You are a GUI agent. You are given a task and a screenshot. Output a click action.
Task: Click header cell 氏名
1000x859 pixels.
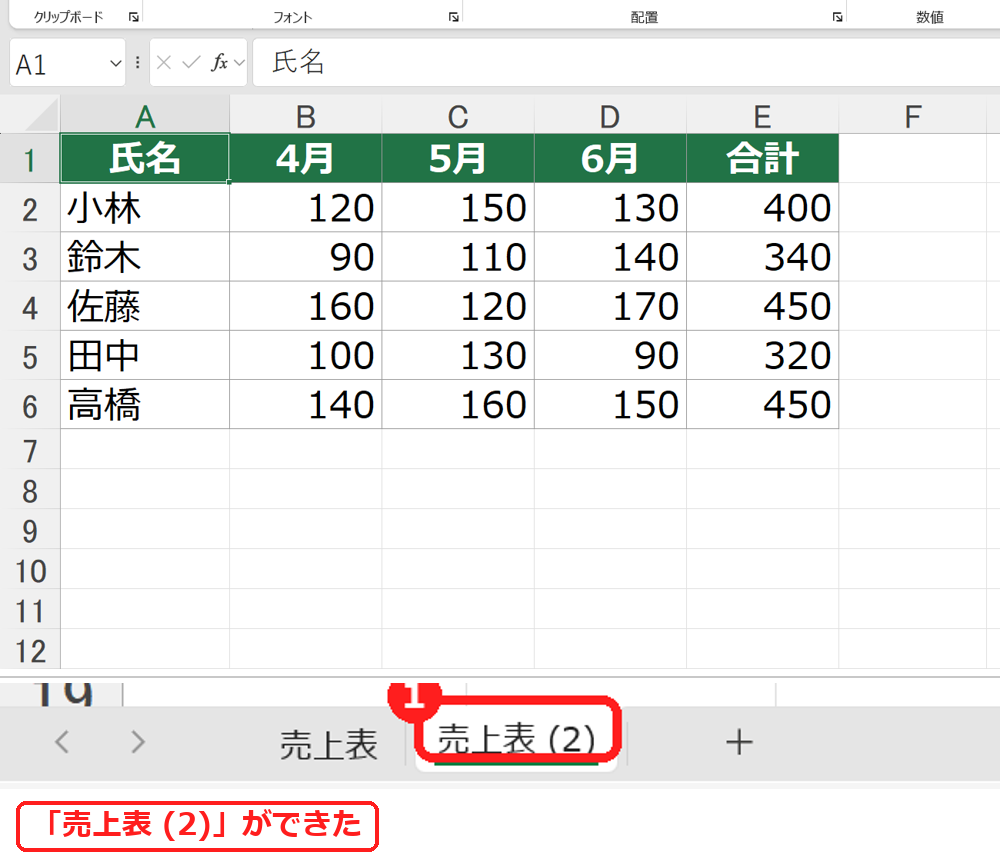(x=145, y=159)
